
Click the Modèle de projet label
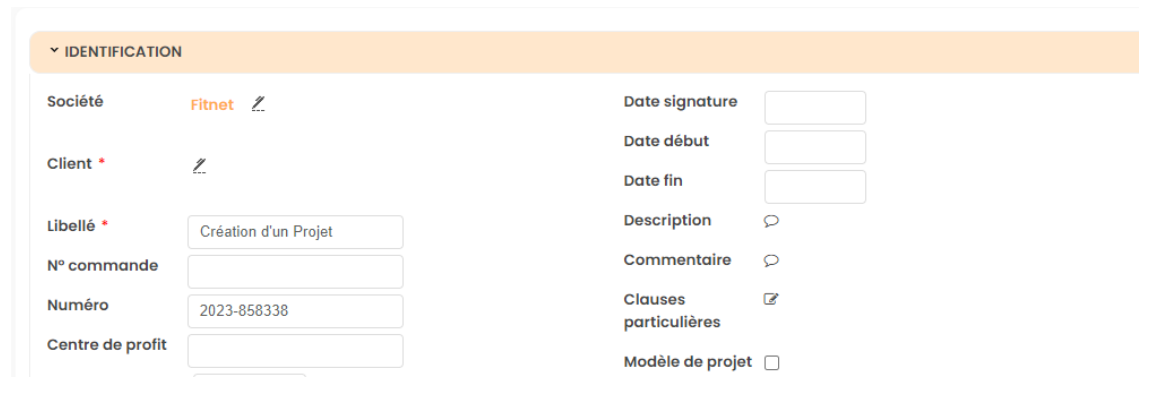click(687, 362)
